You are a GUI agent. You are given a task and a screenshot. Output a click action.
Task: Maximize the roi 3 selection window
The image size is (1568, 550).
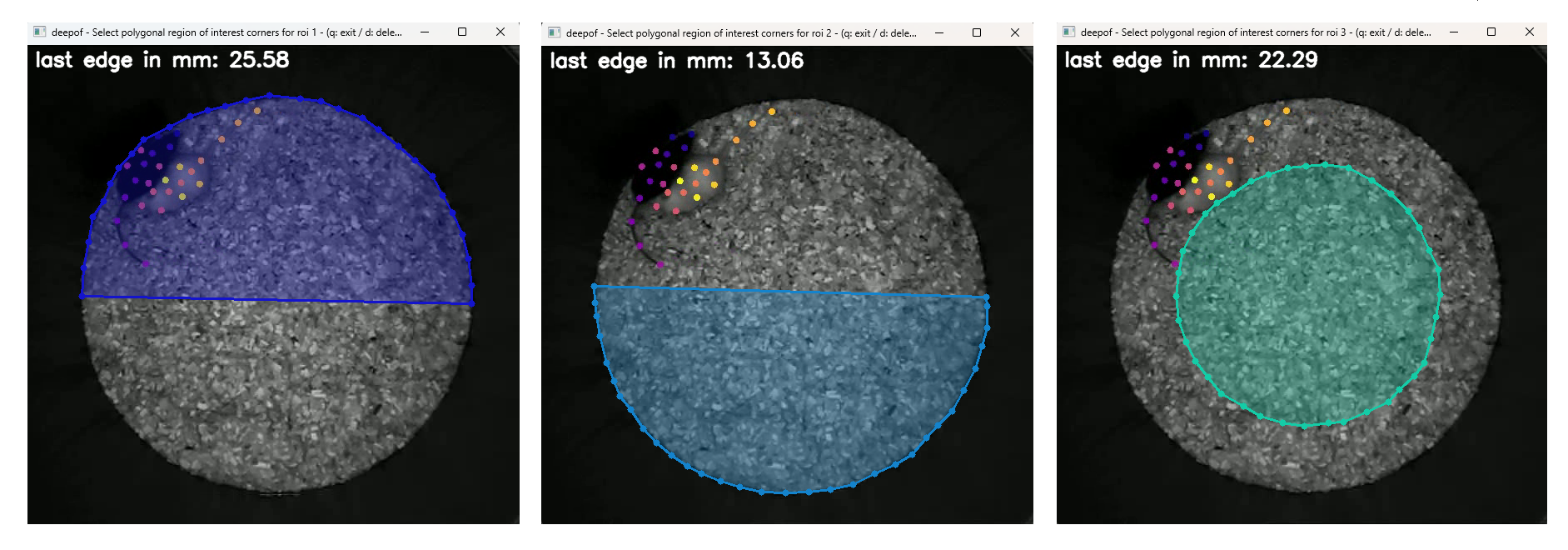pos(1491,32)
